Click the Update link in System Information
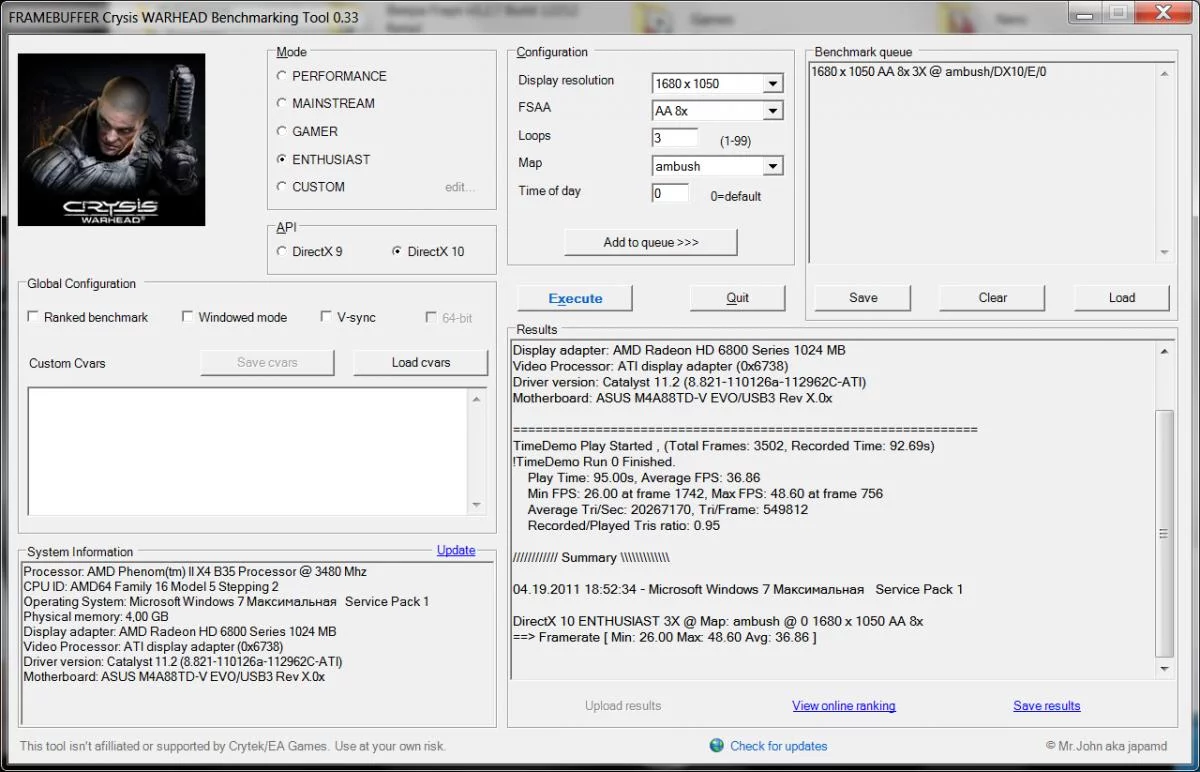1200x772 pixels. click(456, 550)
